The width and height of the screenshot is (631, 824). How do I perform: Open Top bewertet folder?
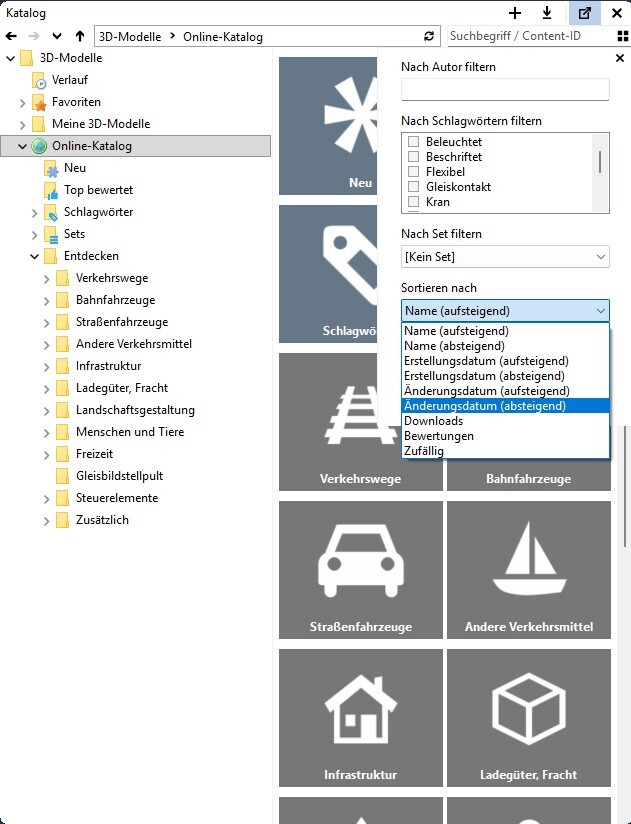pos(98,190)
